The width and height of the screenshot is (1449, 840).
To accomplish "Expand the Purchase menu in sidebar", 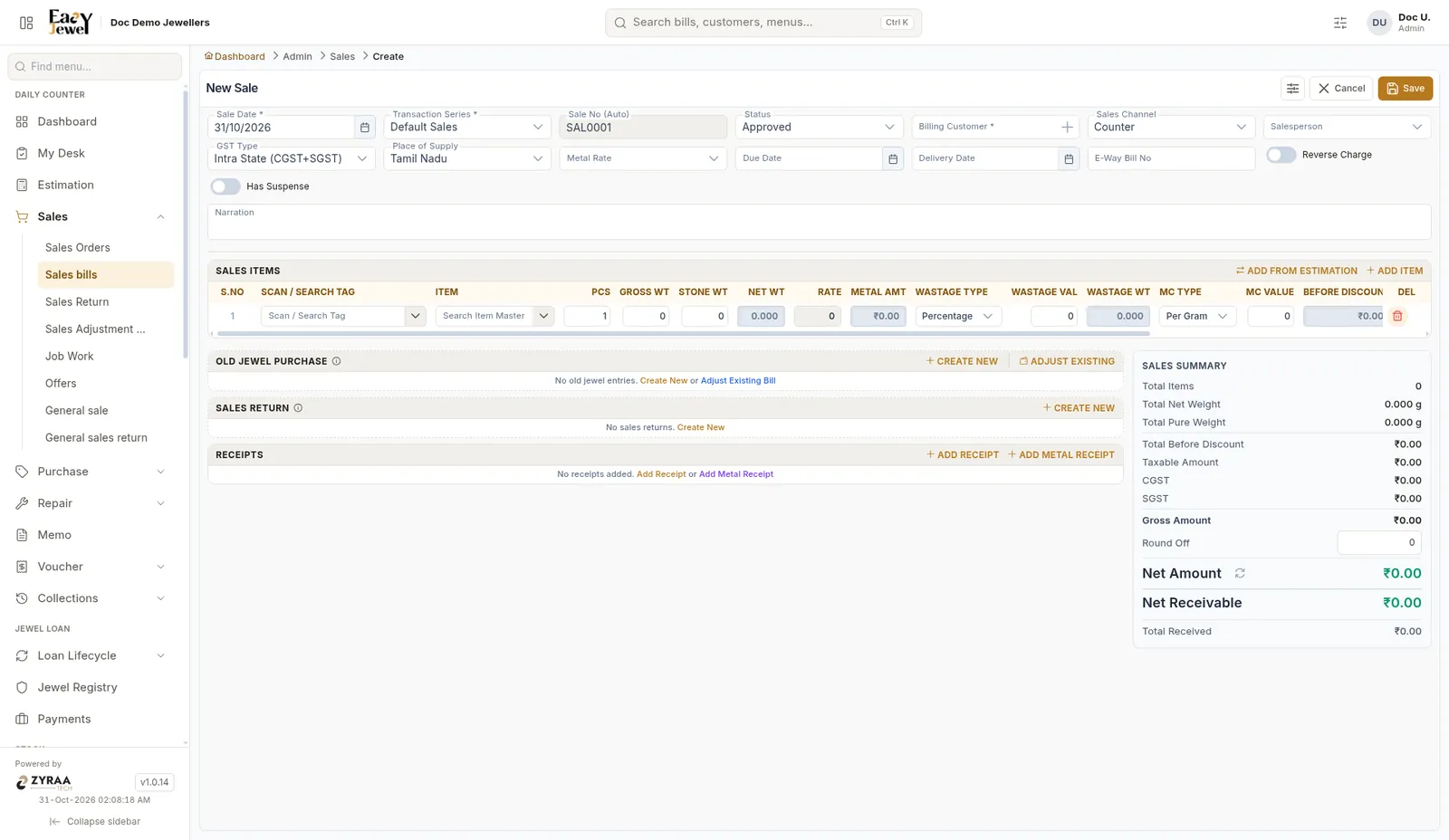I will pos(91,472).
